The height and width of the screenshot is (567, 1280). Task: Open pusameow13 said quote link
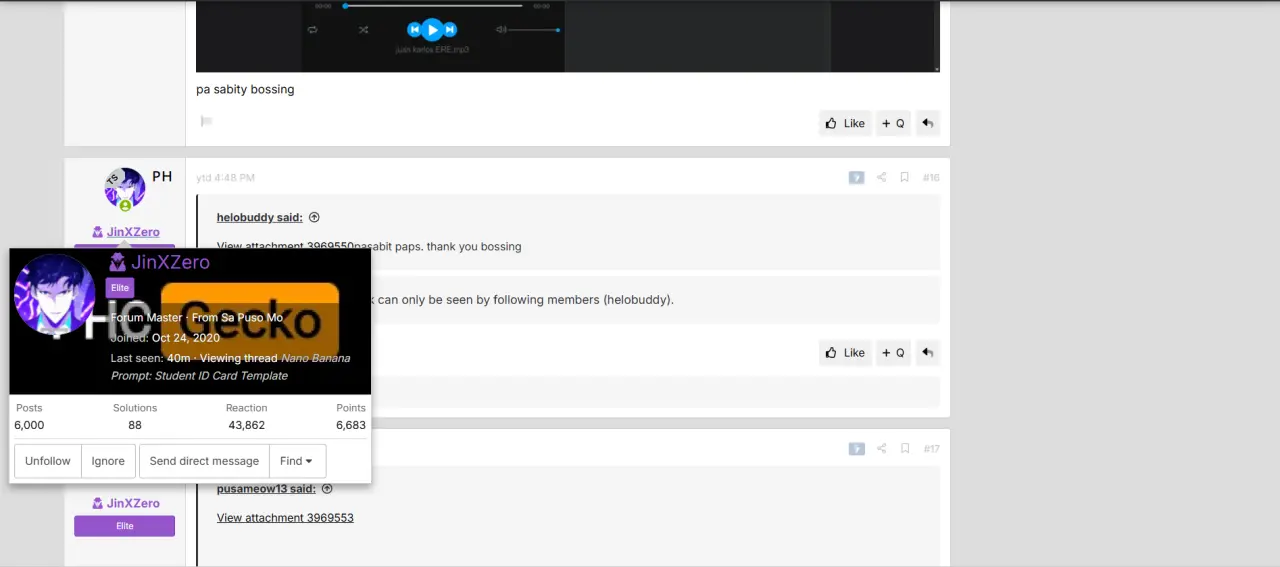coord(266,489)
